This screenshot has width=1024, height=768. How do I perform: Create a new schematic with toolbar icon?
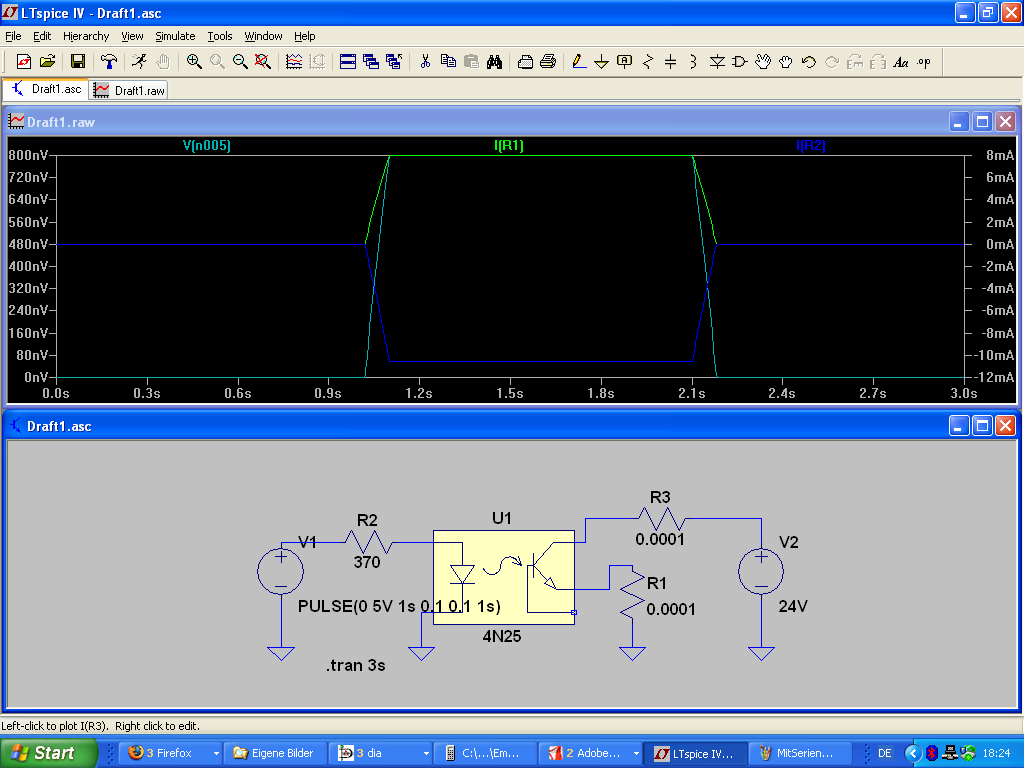pyautogui.click(x=24, y=61)
